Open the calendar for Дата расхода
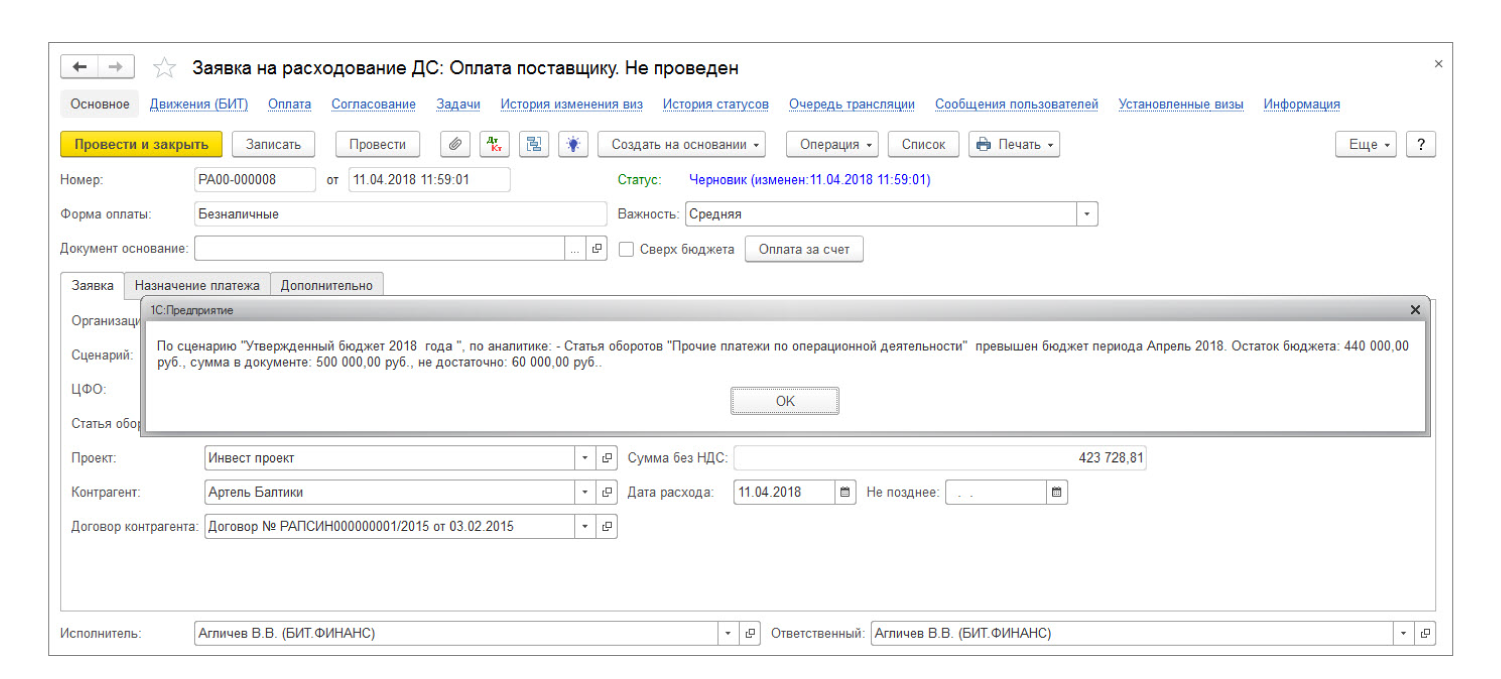Viewport: 1501px width, 679px height. [x=846, y=492]
